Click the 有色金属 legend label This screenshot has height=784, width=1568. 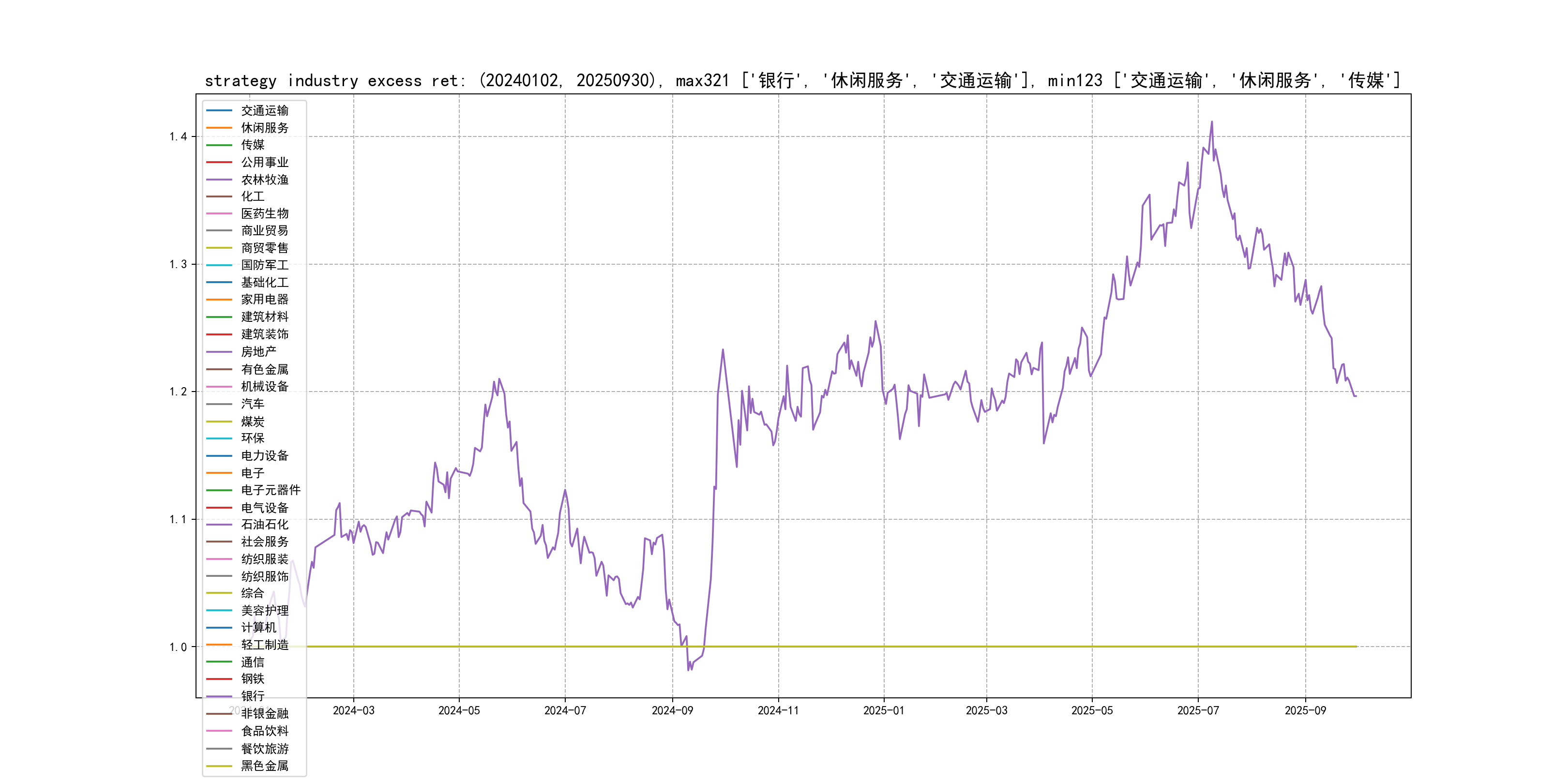(x=264, y=369)
